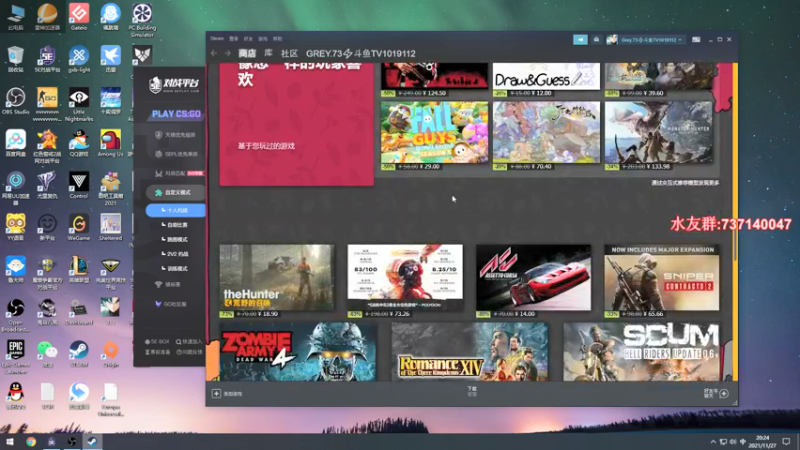
Task: Open the 社区 community tab
Action: (289, 54)
